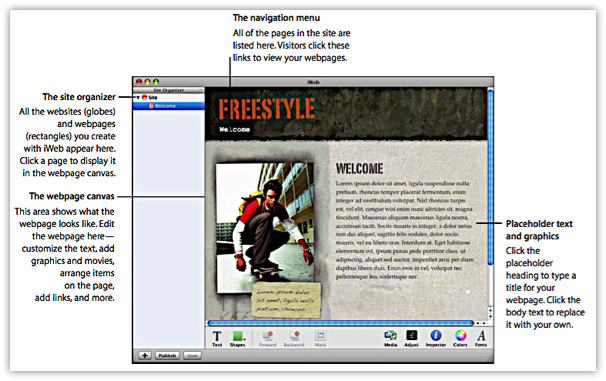Open the Inspector window
Image resolution: width=606 pixels, height=381 pixels.
[x=436, y=338]
